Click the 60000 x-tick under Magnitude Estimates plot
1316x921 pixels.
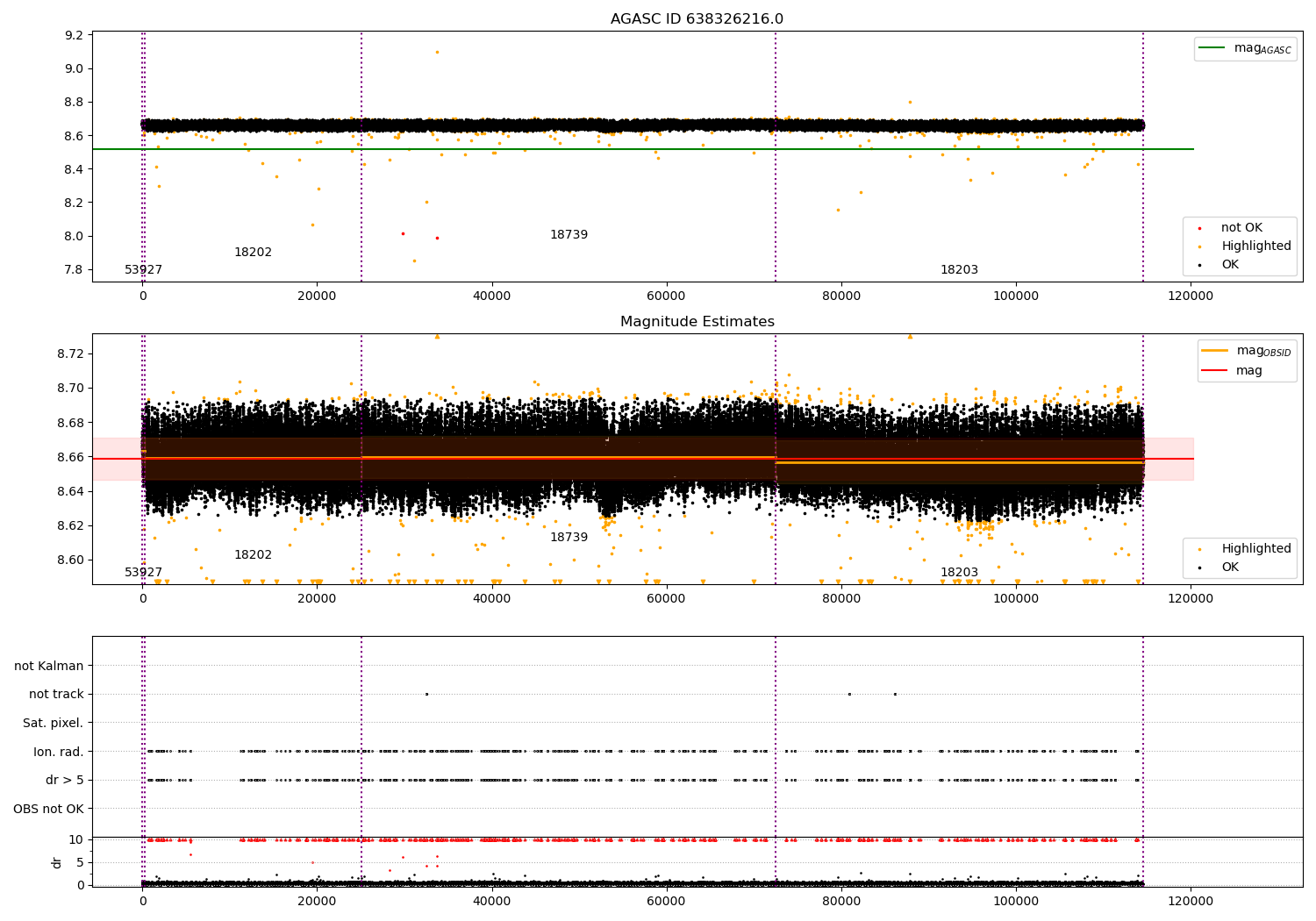point(666,599)
